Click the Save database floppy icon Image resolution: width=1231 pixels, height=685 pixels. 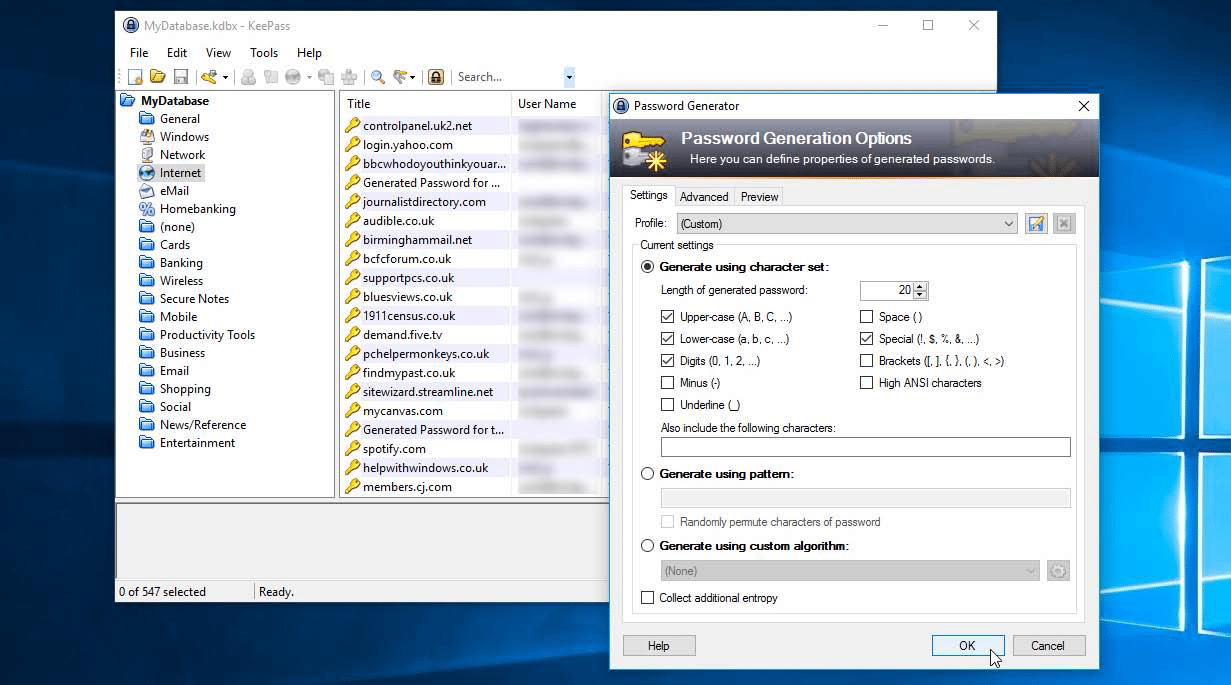pos(181,77)
